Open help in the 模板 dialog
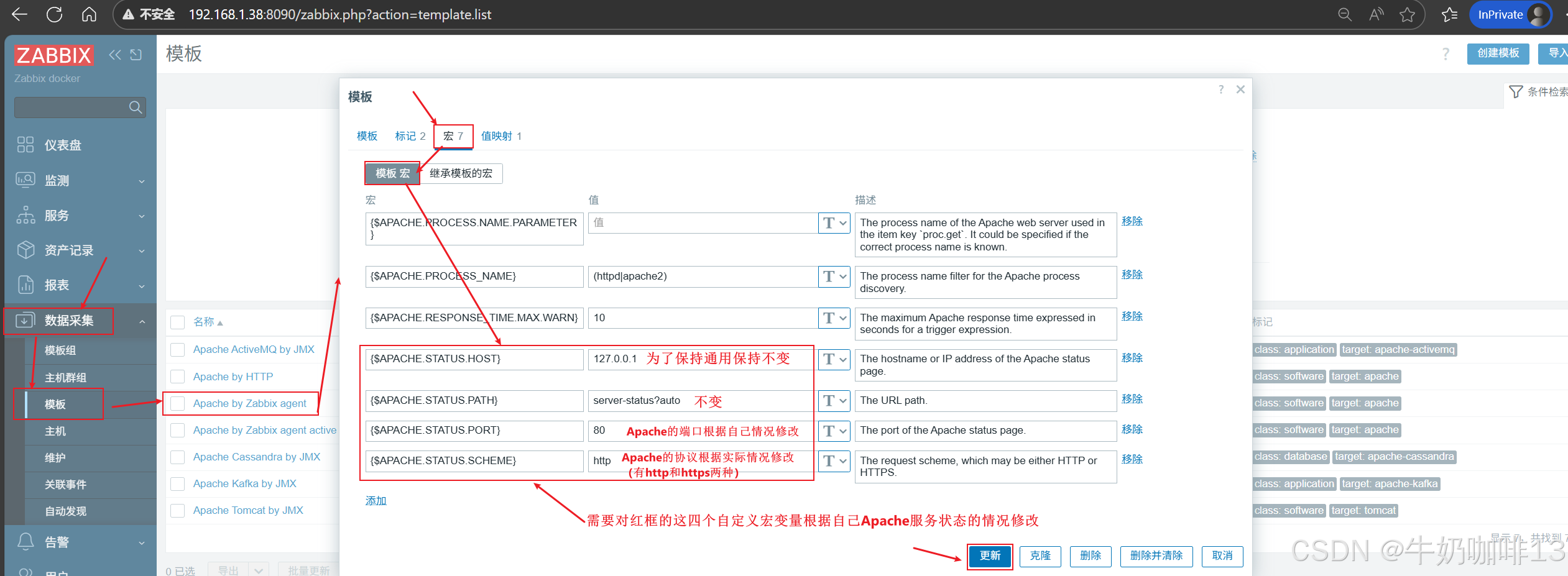The image size is (1568, 576). pos(1221,89)
